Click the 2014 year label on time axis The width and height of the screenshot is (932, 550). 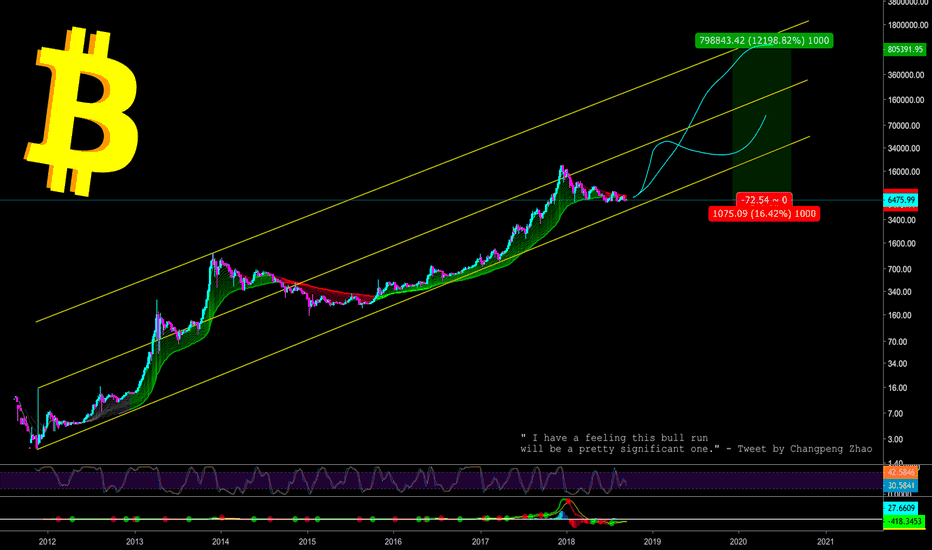(x=221, y=542)
